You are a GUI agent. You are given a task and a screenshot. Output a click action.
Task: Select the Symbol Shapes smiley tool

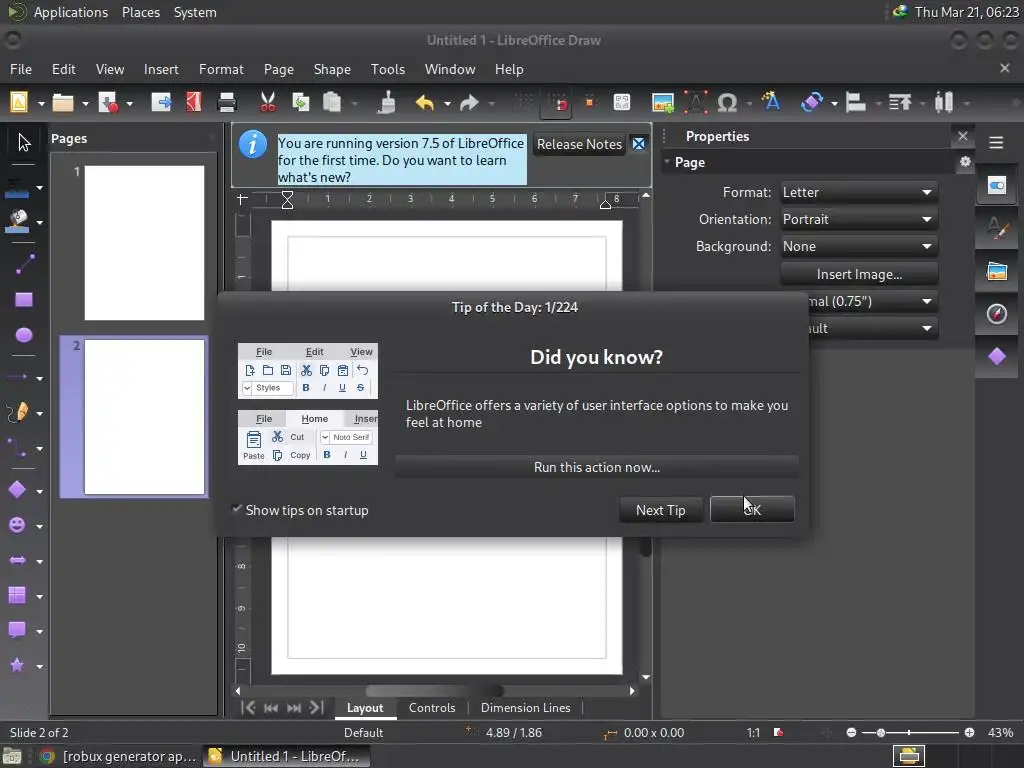17,525
